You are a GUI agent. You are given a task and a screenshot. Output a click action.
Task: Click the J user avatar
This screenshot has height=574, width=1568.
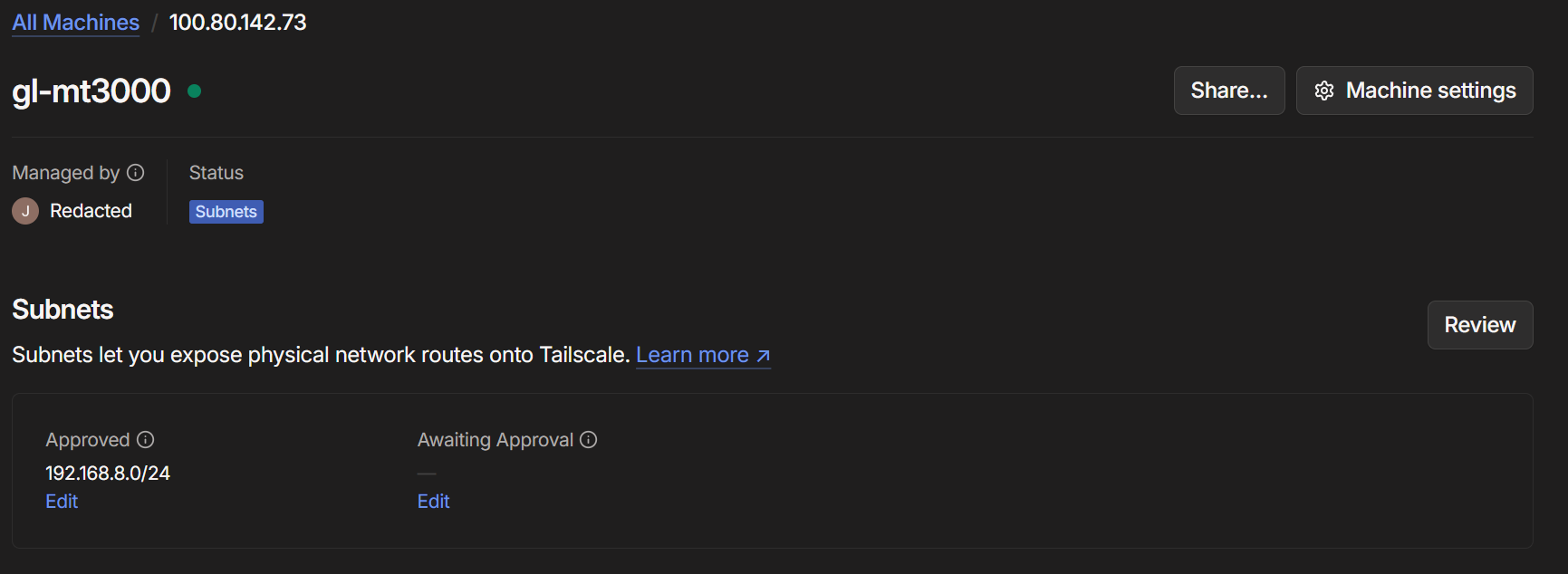(25, 211)
